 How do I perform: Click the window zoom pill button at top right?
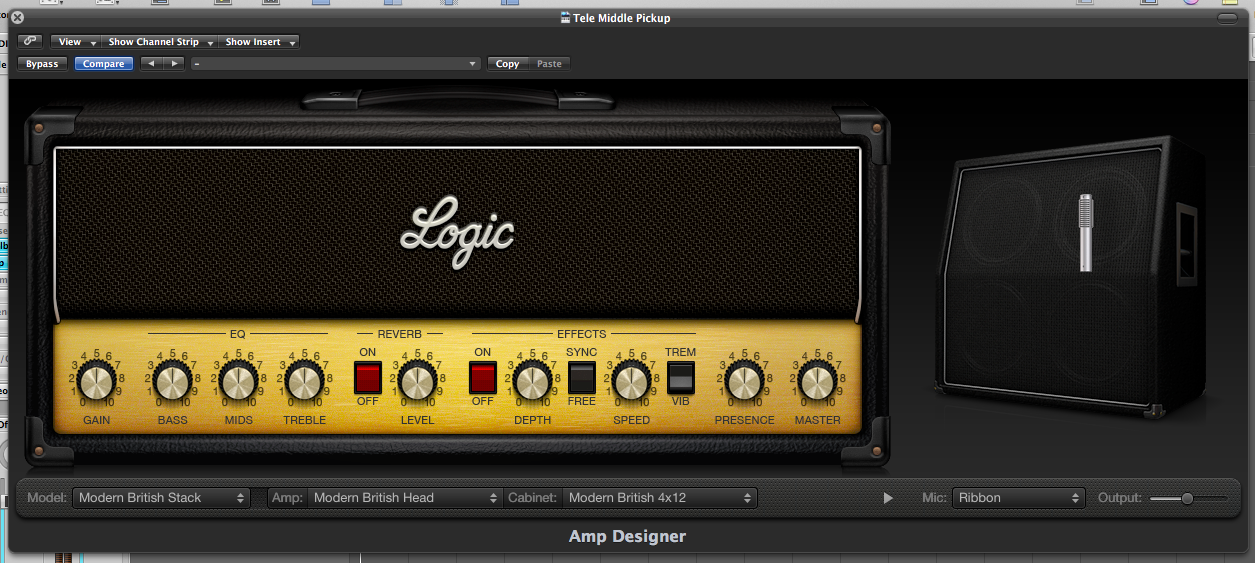click(1226, 18)
